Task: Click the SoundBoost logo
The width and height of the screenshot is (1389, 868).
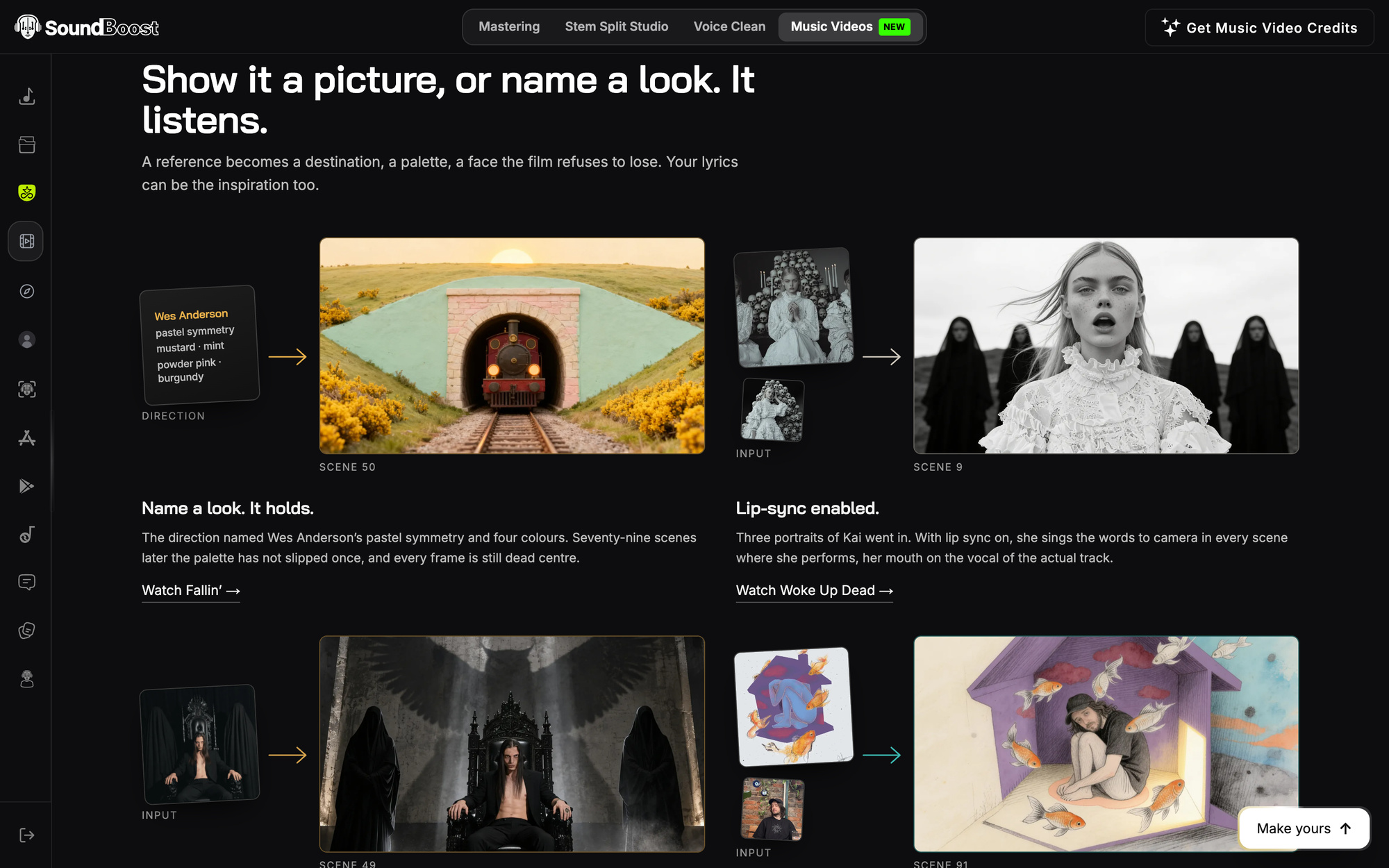Action: point(87,27)
